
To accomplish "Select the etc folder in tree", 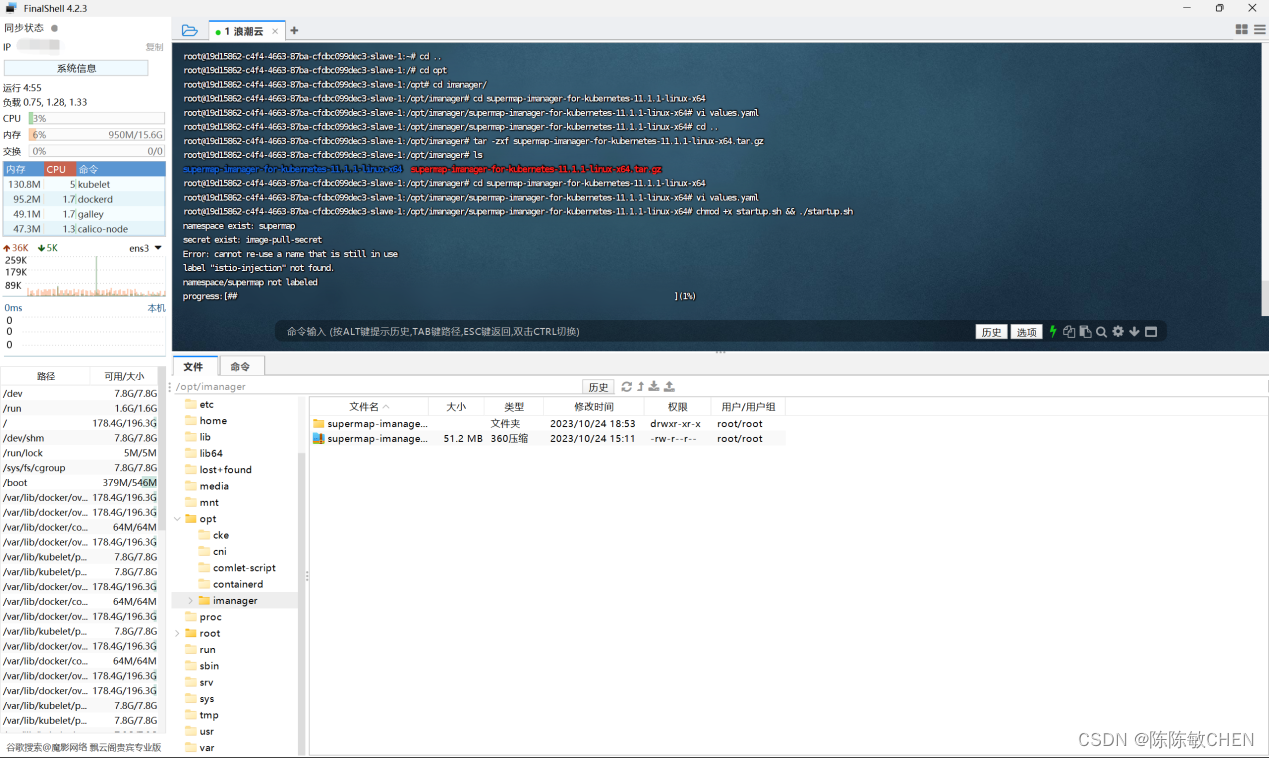I will point(199,405).
